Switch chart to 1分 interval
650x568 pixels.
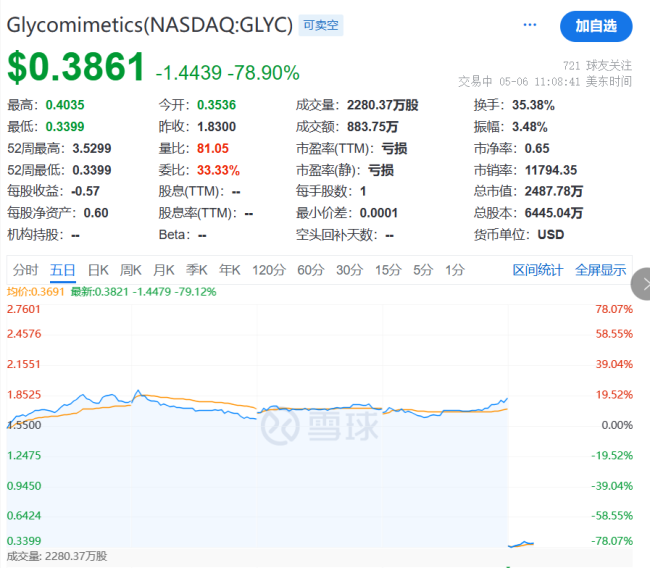455,270
